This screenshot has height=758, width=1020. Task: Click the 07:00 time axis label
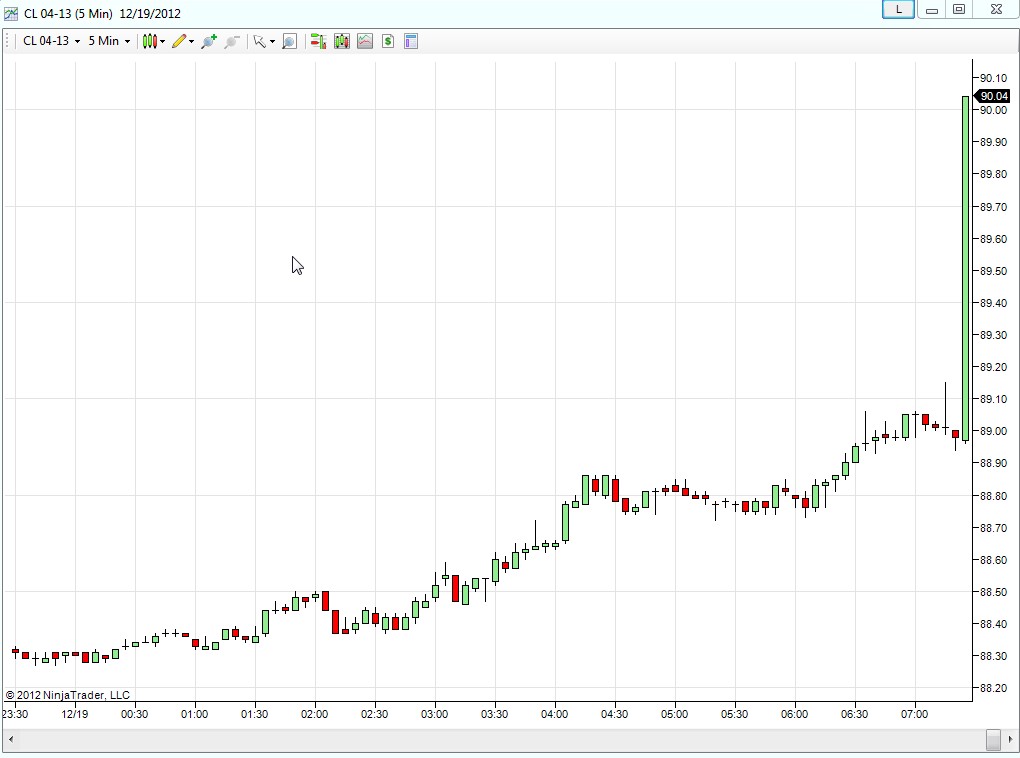point(914,714)
